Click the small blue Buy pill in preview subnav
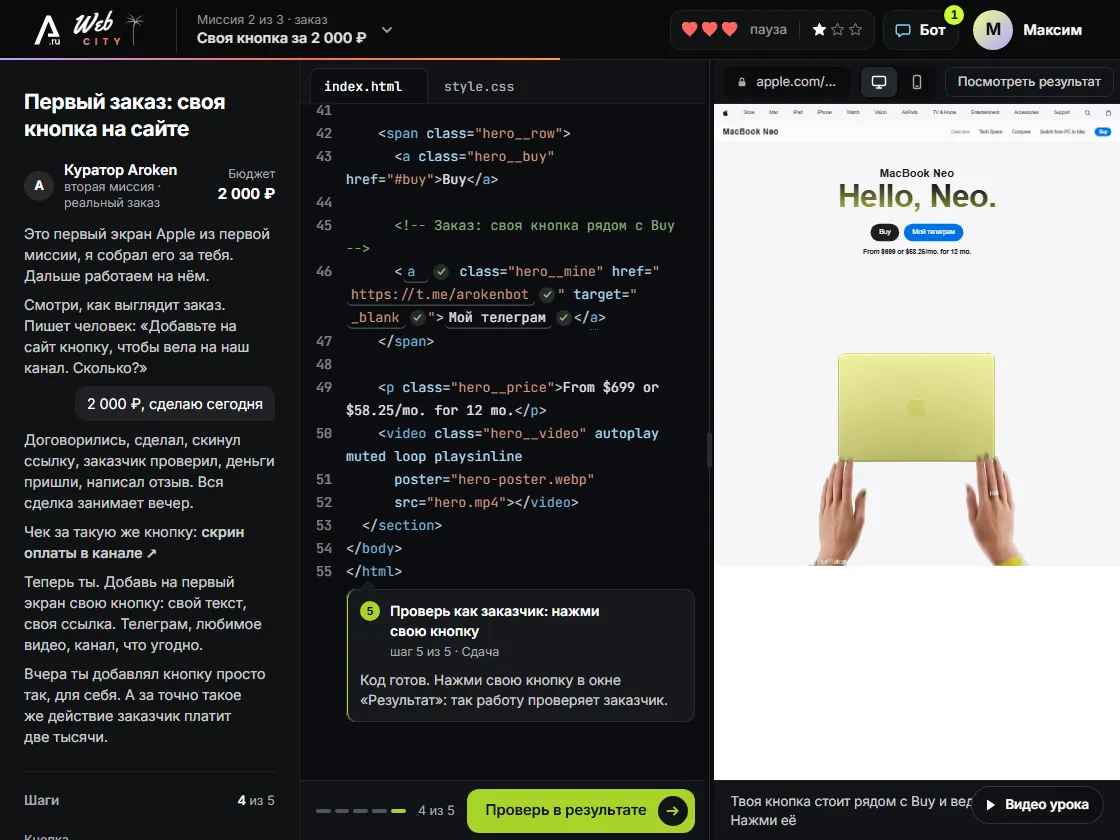The image size is (1120, 840). 1103,131
